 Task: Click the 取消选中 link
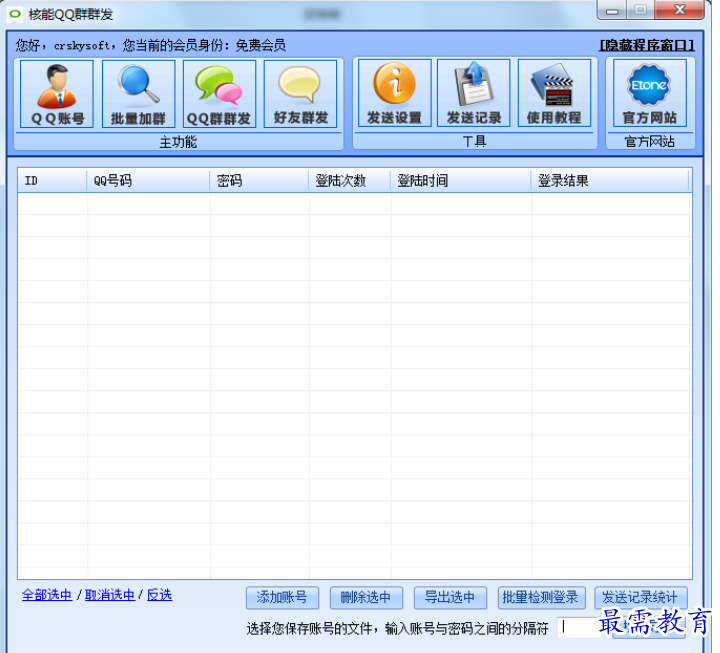110,595
